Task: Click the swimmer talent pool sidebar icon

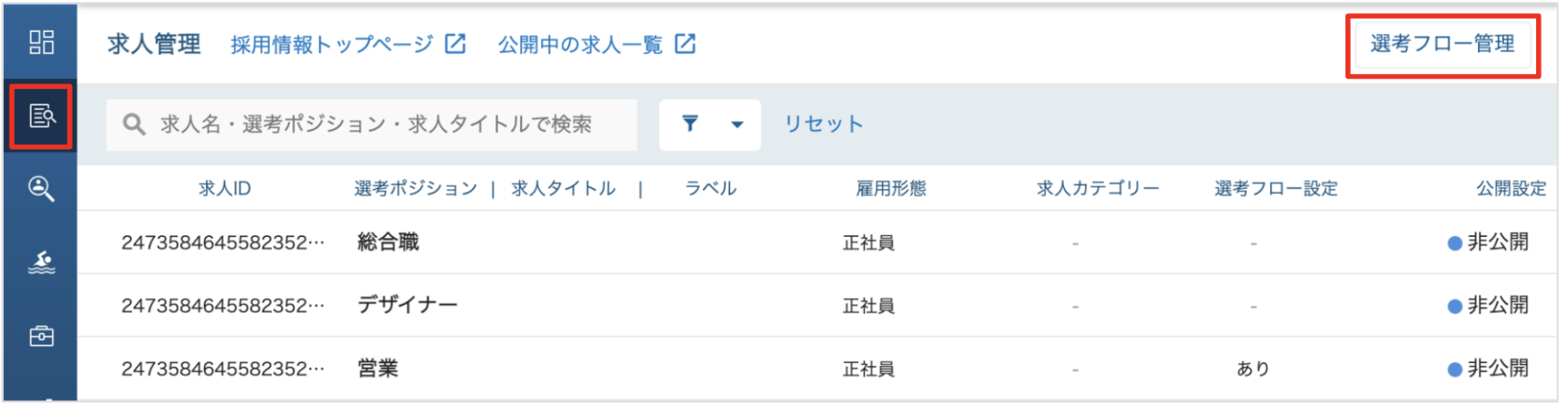Action: pyautogui.click(x=41, y=262)
